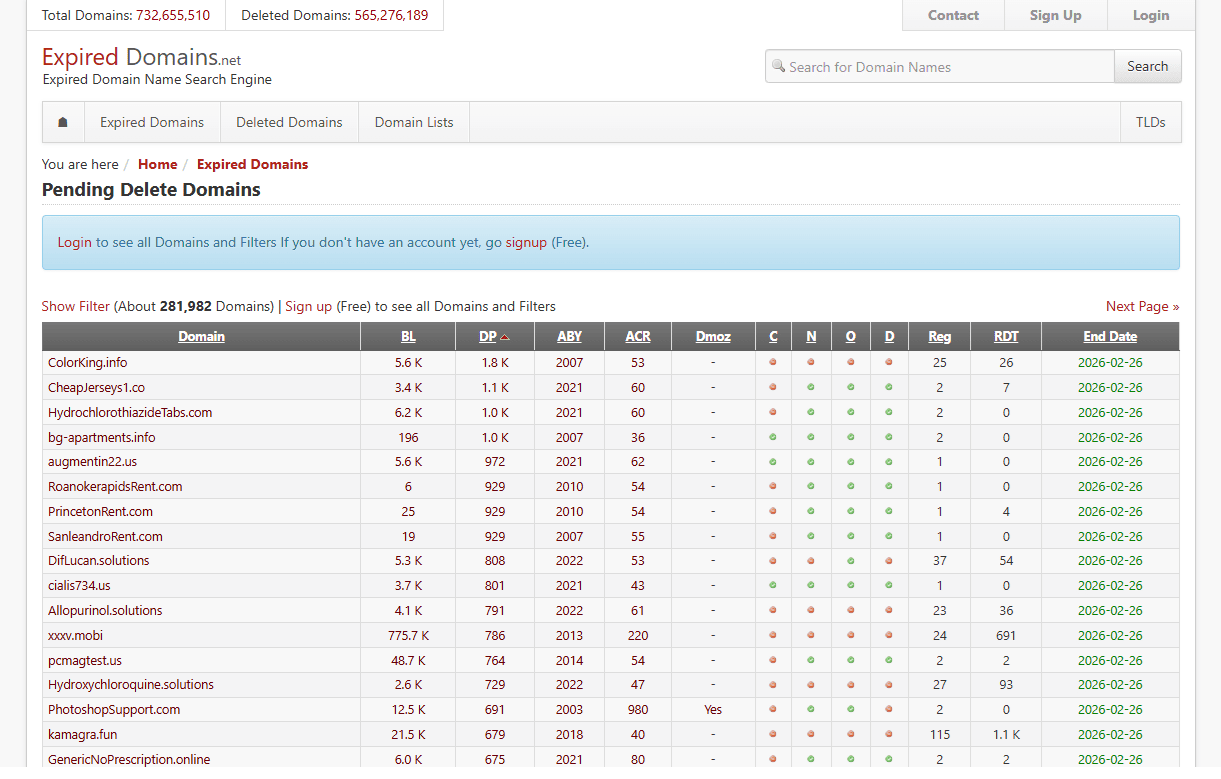
Task: Click the DP column sort arrow icon
Action: (x=505, y=337)
